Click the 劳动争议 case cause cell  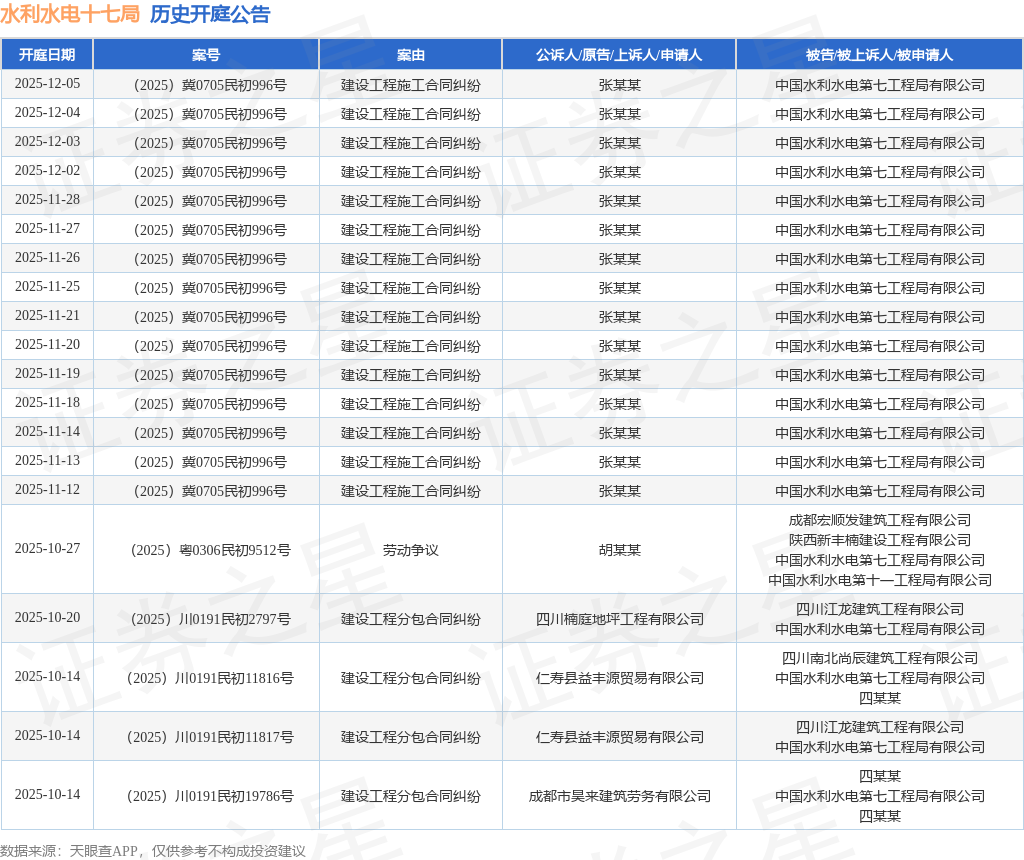click(x=411, y=550)
